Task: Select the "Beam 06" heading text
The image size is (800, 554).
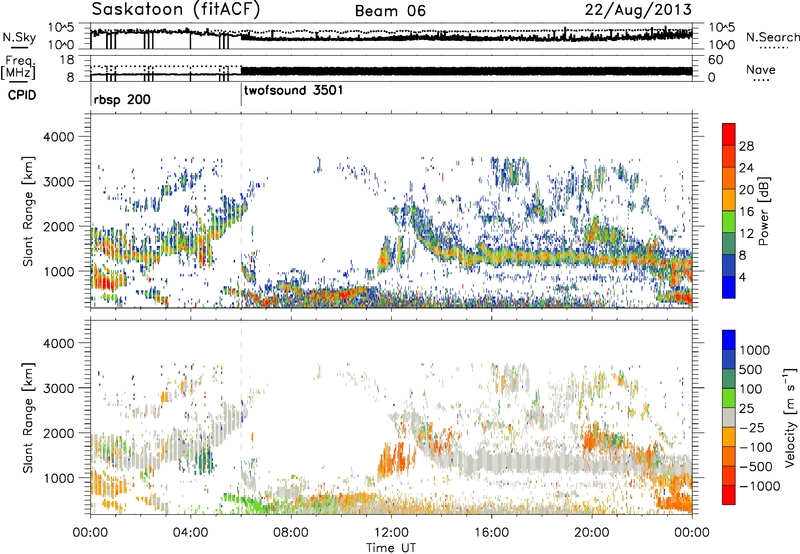Action: point(390,11)
